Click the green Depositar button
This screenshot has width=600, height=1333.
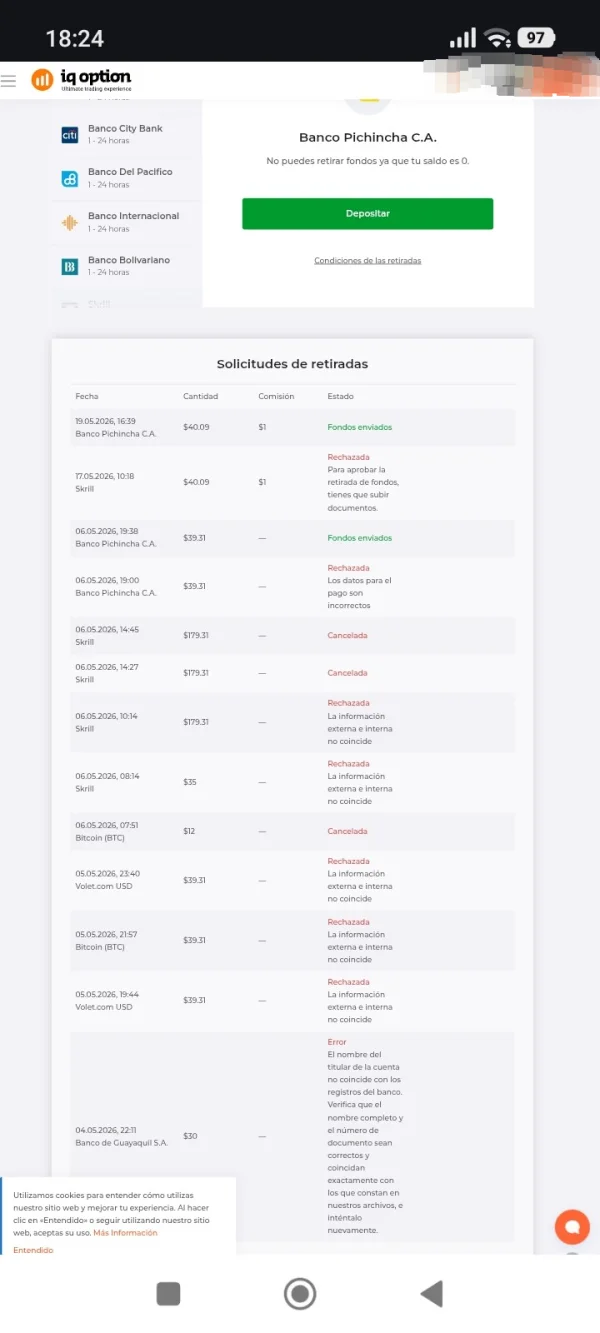click(x=367, y=213)
